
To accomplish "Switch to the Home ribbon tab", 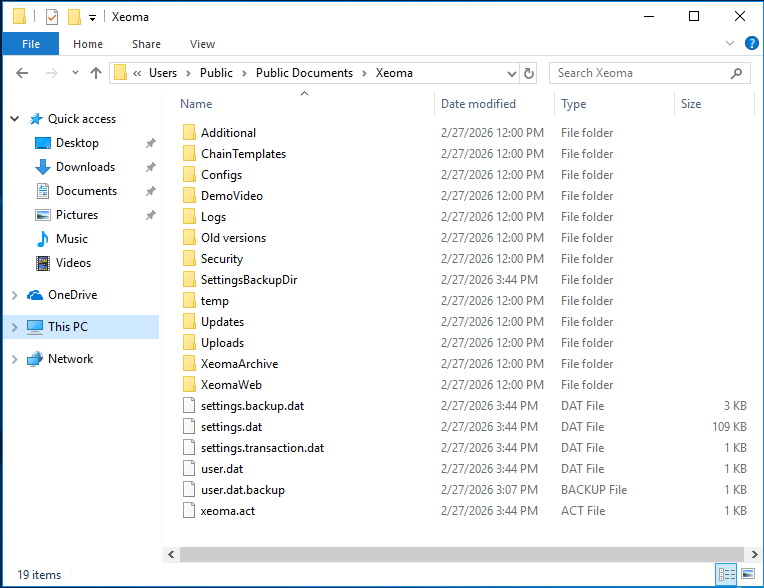I will pyautogui.click(x=88, y=44).
